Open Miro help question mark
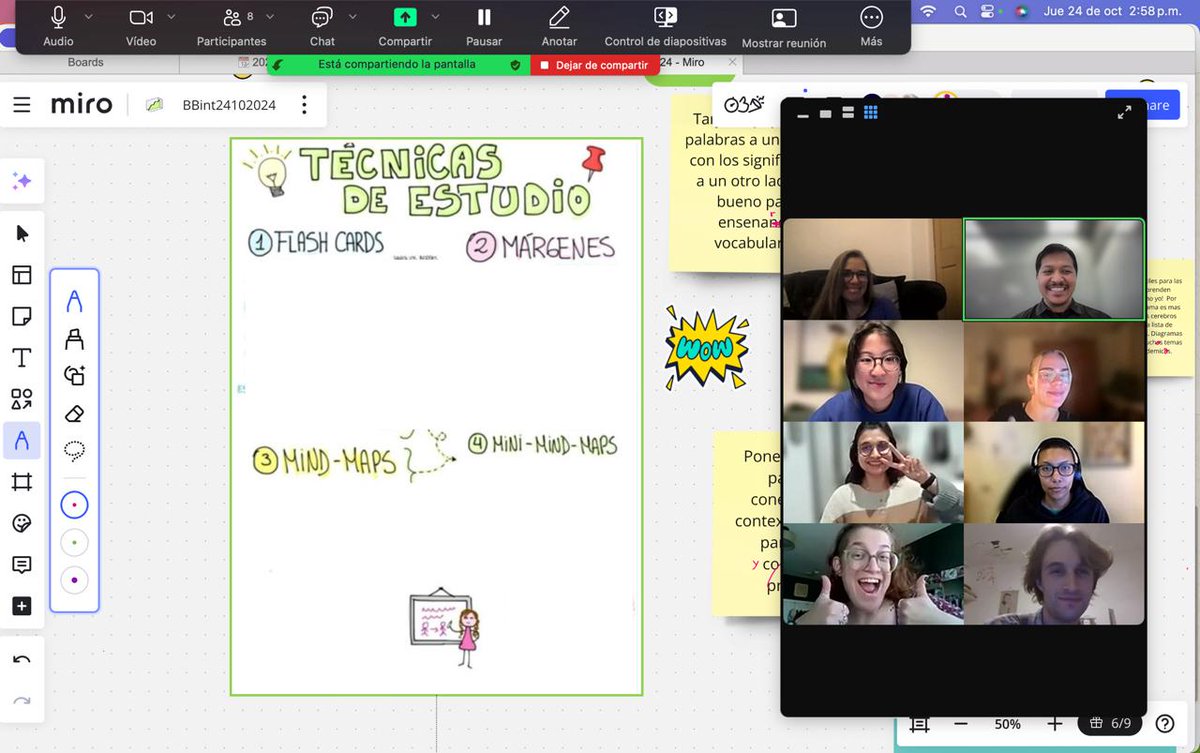Screen dimensions: 1200x753 click(1164, 724)
